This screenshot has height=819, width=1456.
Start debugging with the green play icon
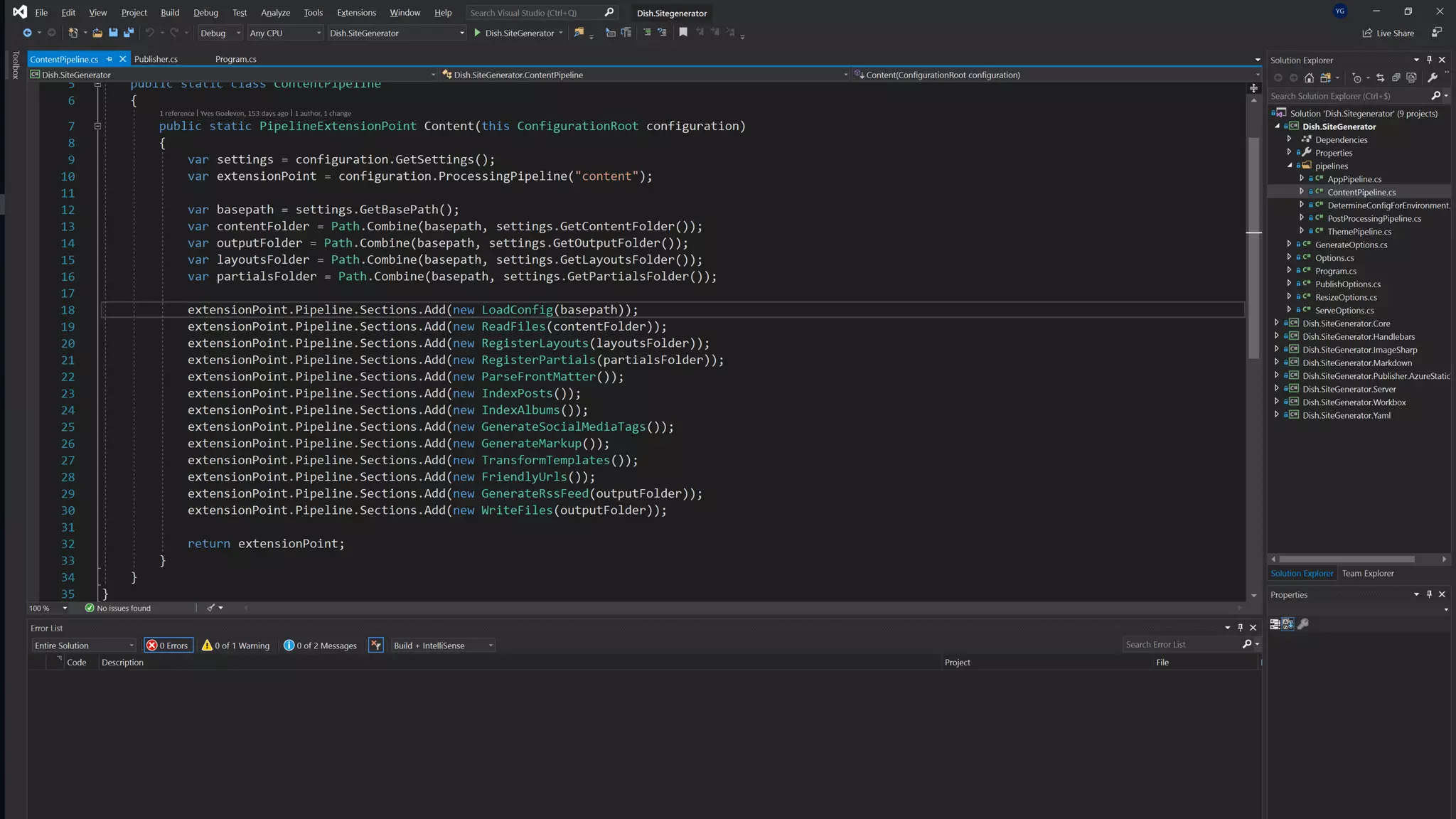point(478,33)
